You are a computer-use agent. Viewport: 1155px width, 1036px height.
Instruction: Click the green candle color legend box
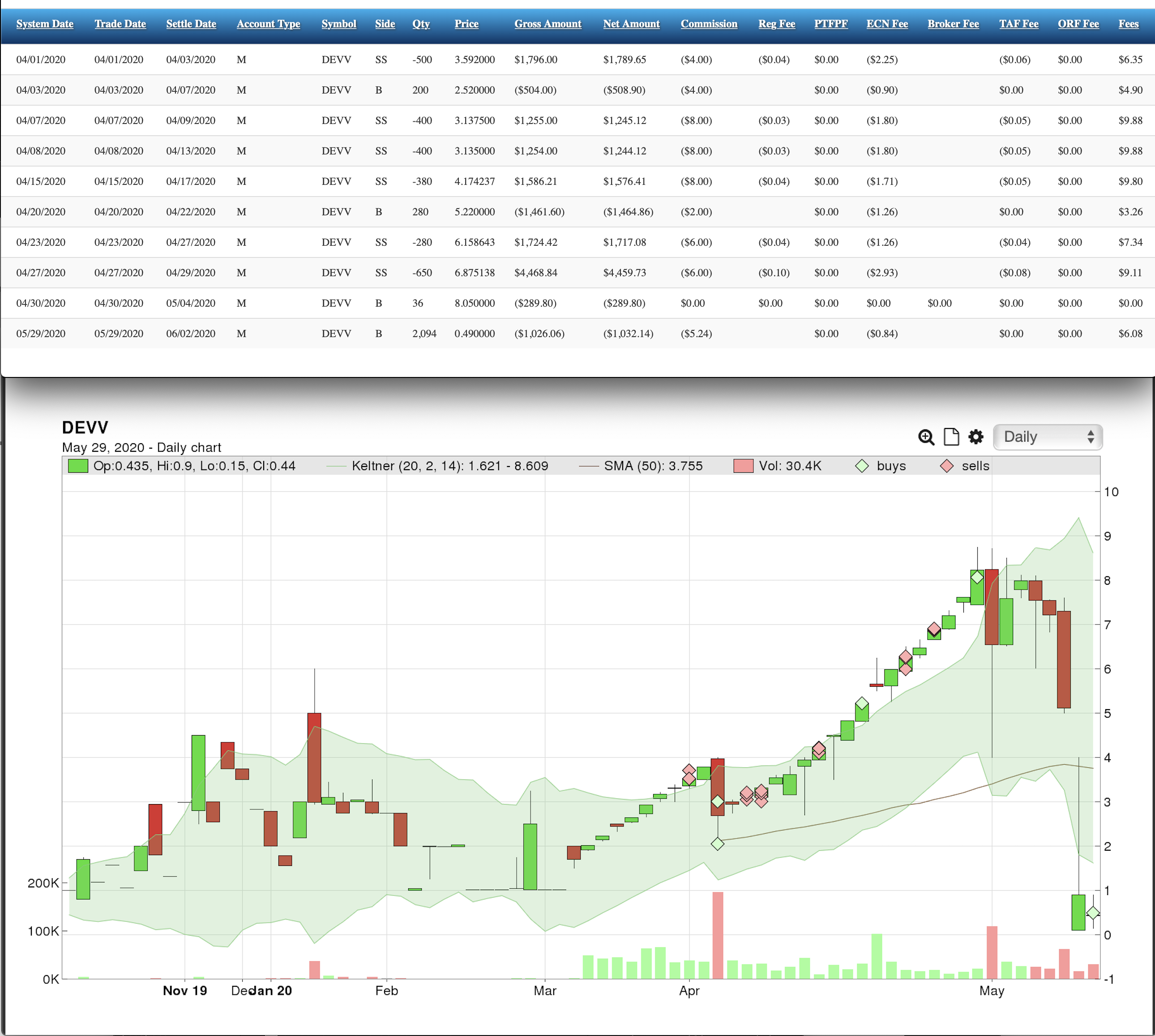[x=78, y=466]
